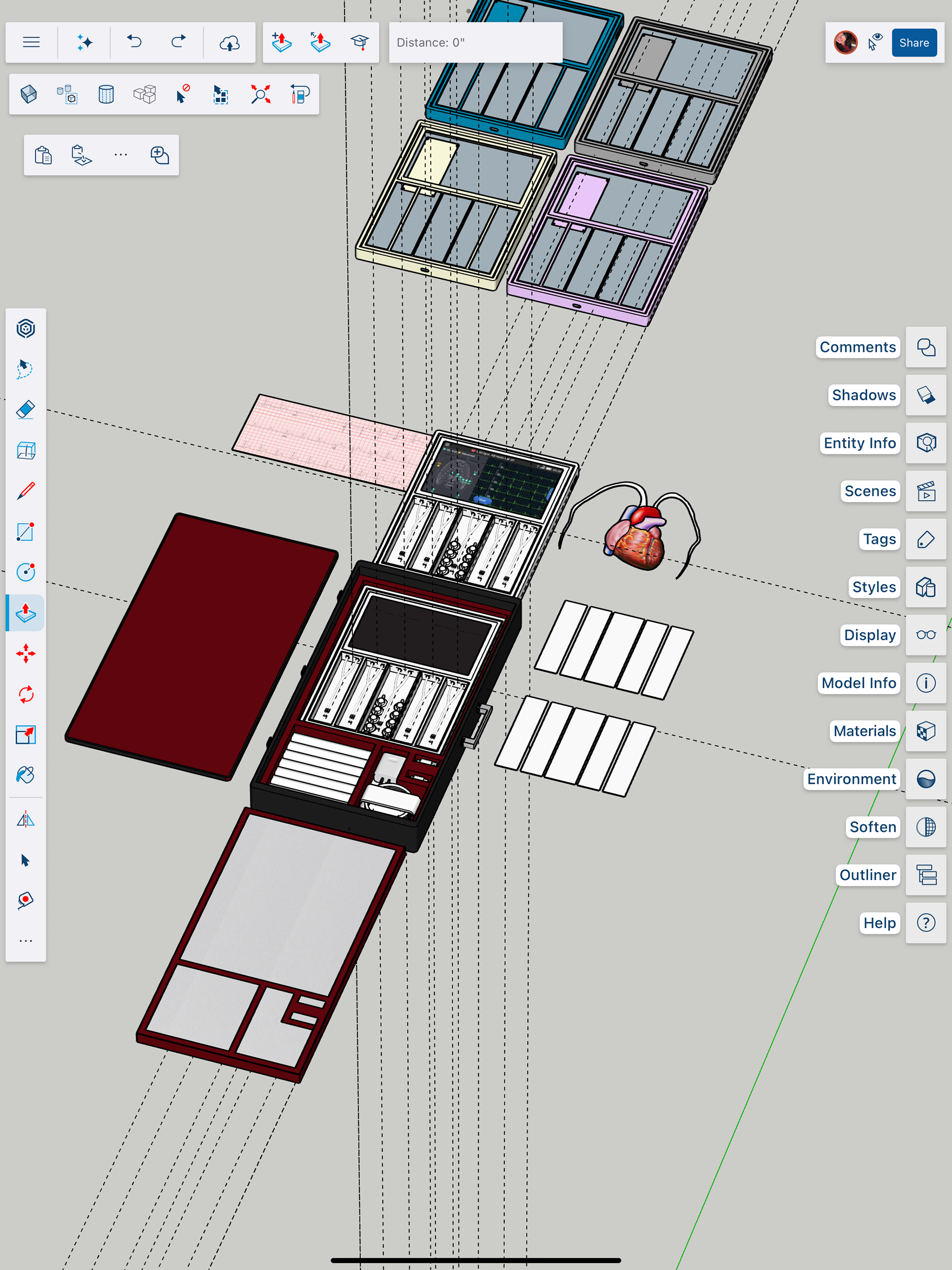
Task: Click the Redo arrow
Action: click(178, 42)
